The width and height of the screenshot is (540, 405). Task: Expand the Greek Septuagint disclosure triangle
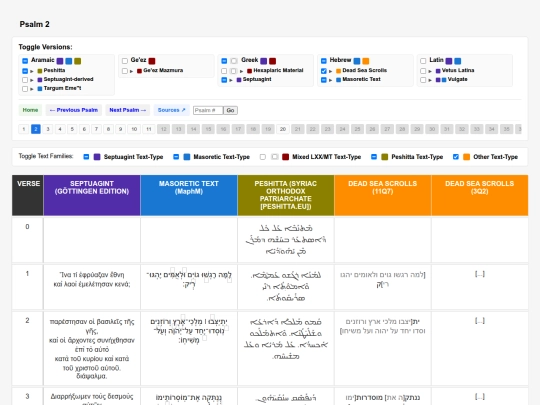(x=231, y=80)
